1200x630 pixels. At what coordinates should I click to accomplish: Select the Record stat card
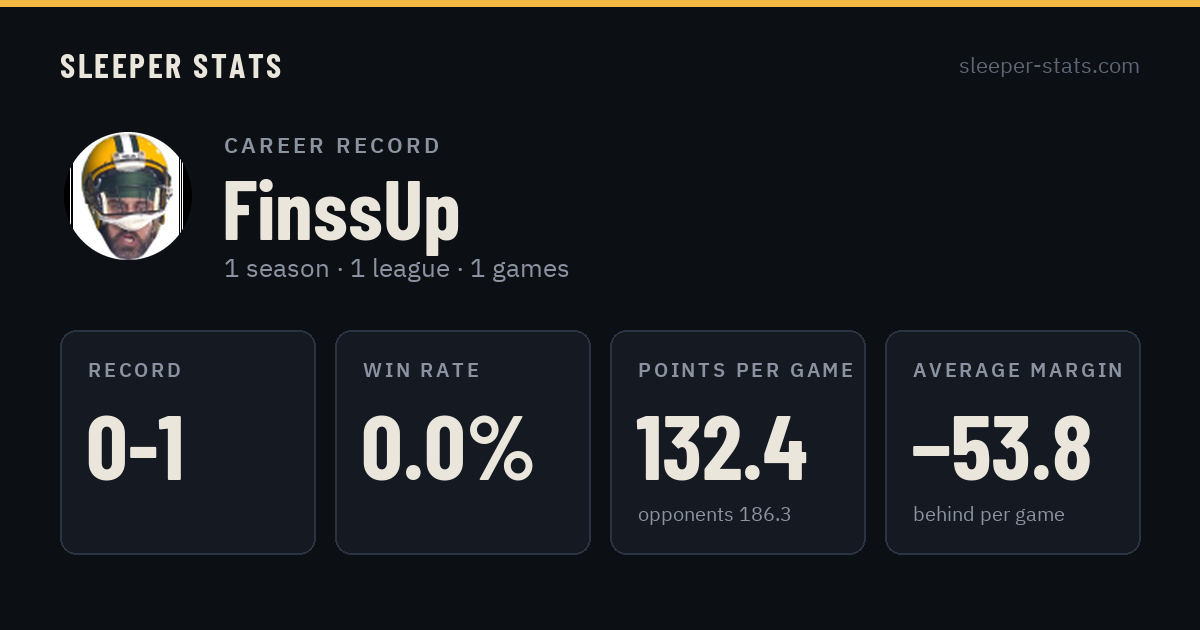[188, 442]
